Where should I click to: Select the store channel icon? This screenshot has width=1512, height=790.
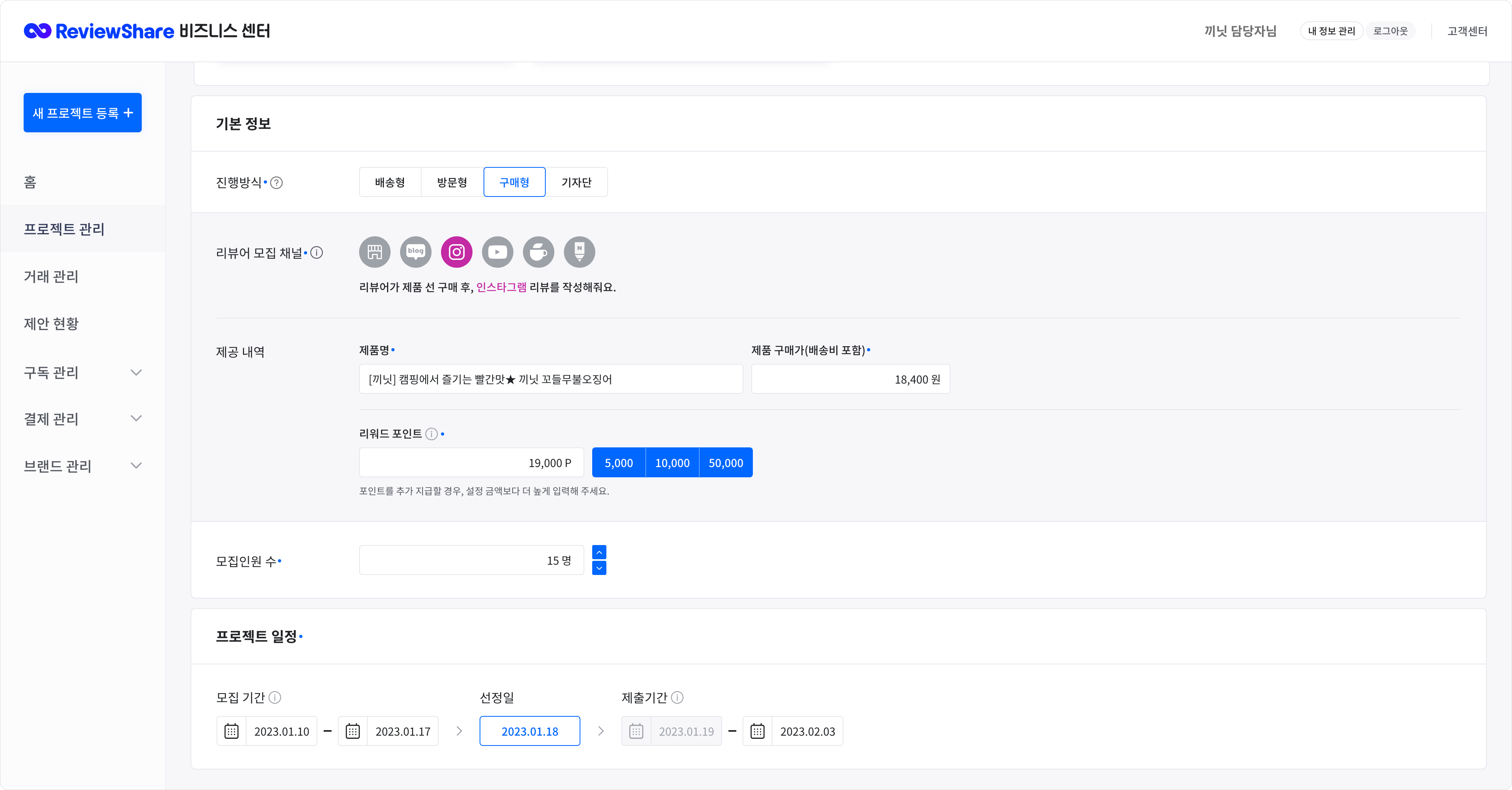pos(374,252)
